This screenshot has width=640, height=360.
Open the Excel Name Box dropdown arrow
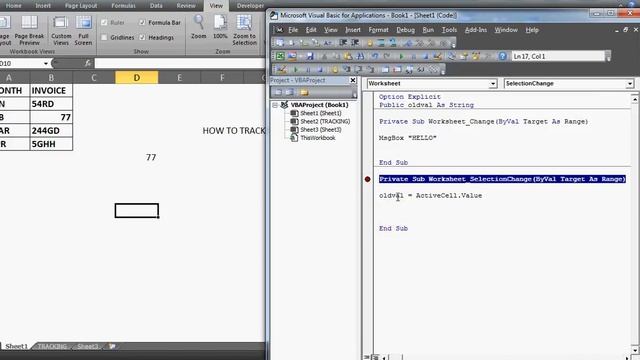46,64
